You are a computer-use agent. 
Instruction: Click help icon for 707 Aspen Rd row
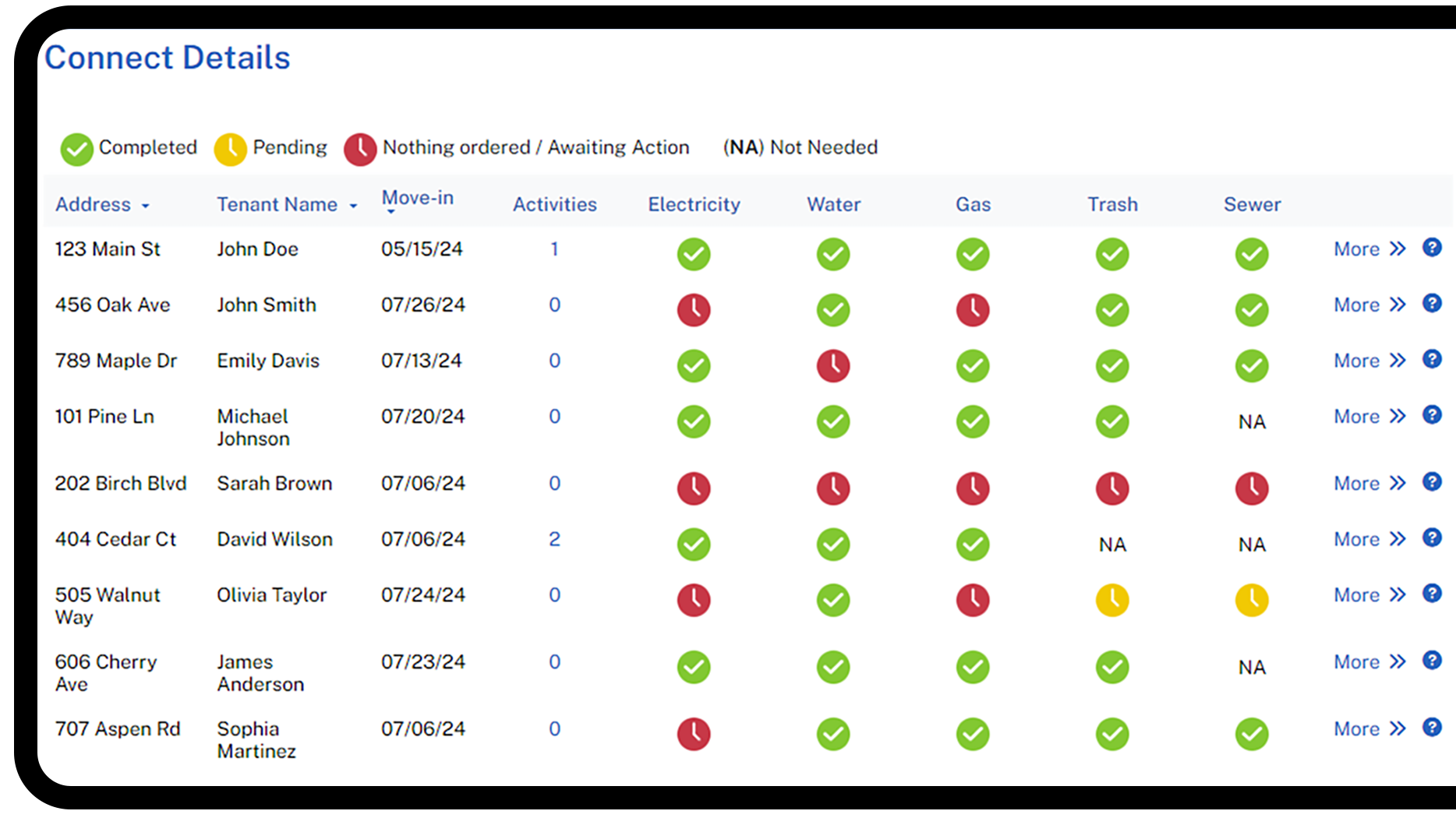click(x=1432, y=728)
